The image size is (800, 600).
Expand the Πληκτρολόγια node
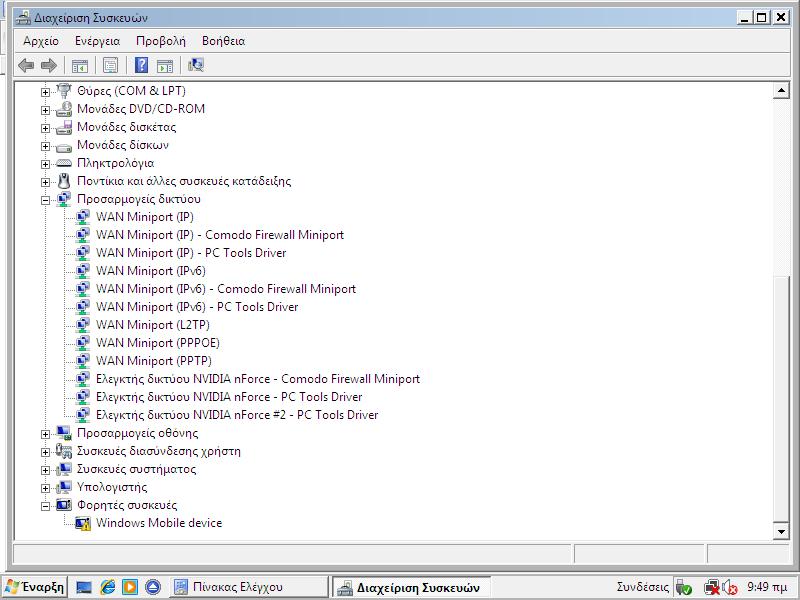45,164
